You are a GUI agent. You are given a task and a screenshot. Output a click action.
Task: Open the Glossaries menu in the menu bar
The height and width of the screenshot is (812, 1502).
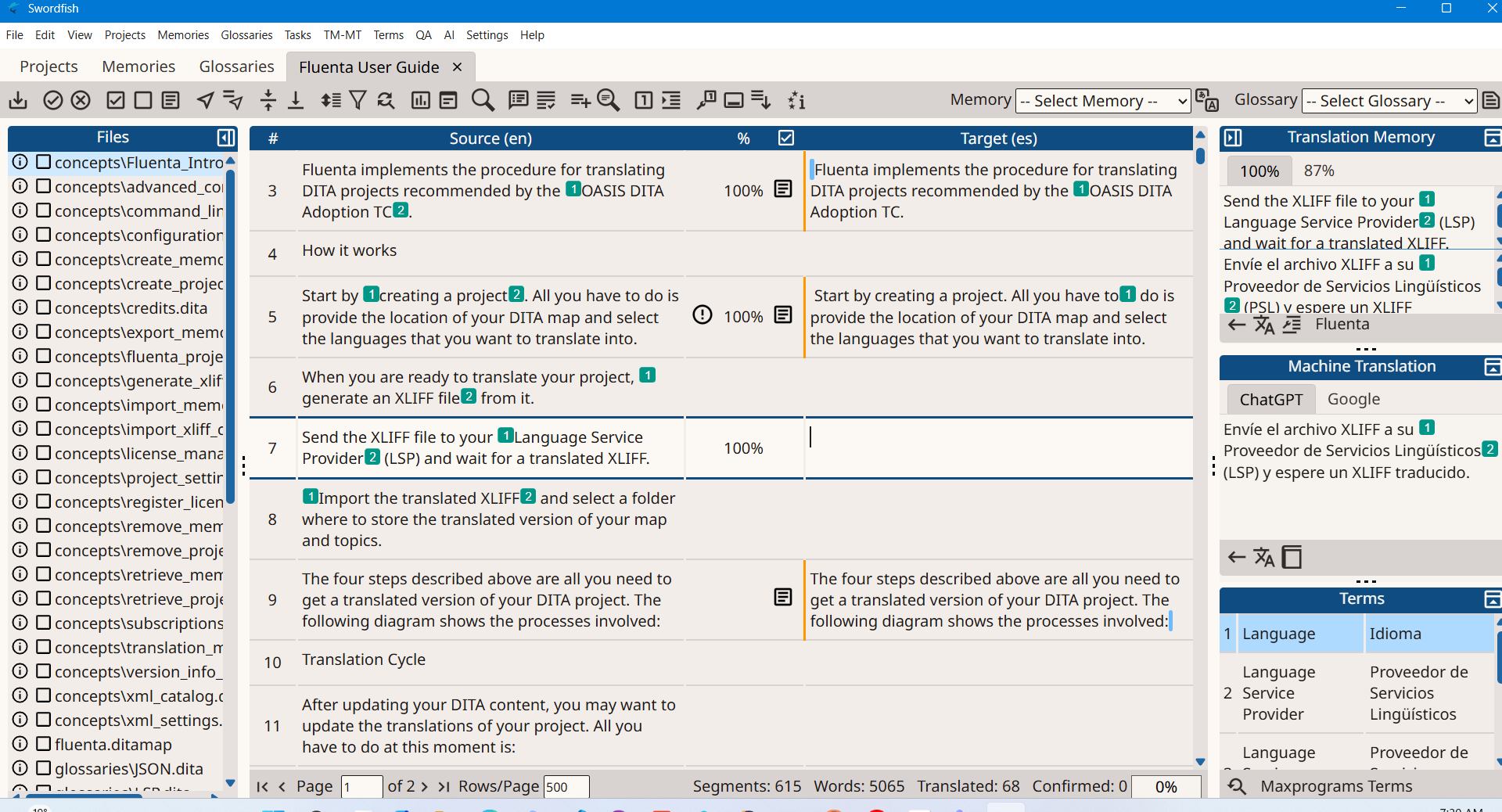pyautogui.click(x=246, y=35)
